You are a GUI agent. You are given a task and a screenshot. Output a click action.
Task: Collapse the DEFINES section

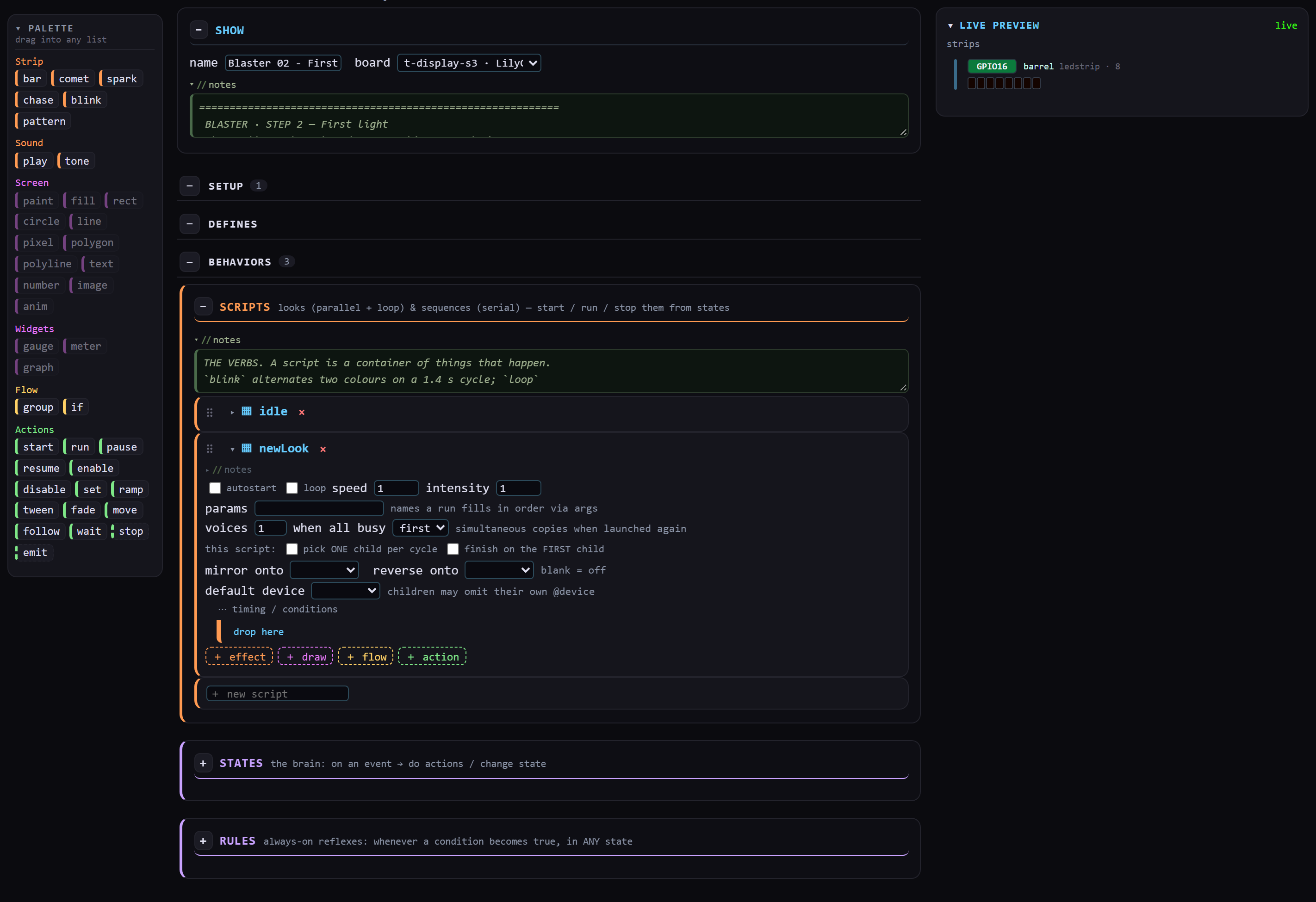click(190, 224)
